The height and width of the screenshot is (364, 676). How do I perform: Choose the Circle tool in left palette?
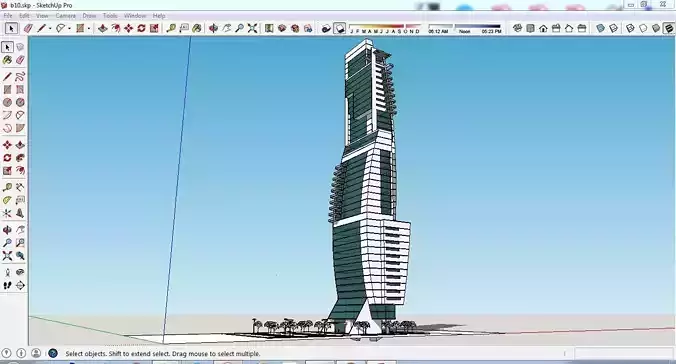[7, 102]
